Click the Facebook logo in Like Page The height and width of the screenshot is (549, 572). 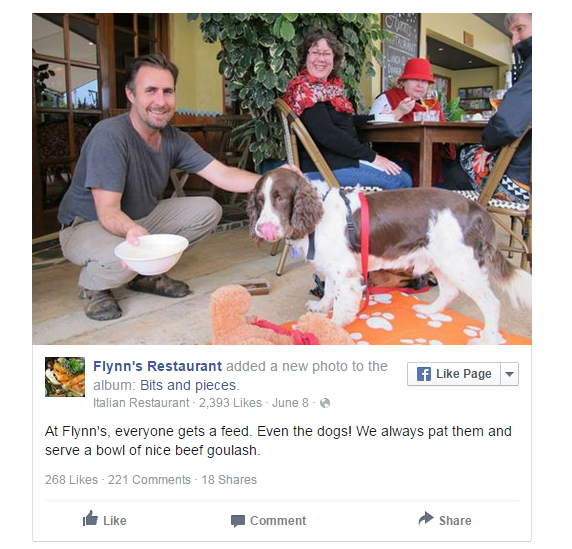[x=424, y=374]
